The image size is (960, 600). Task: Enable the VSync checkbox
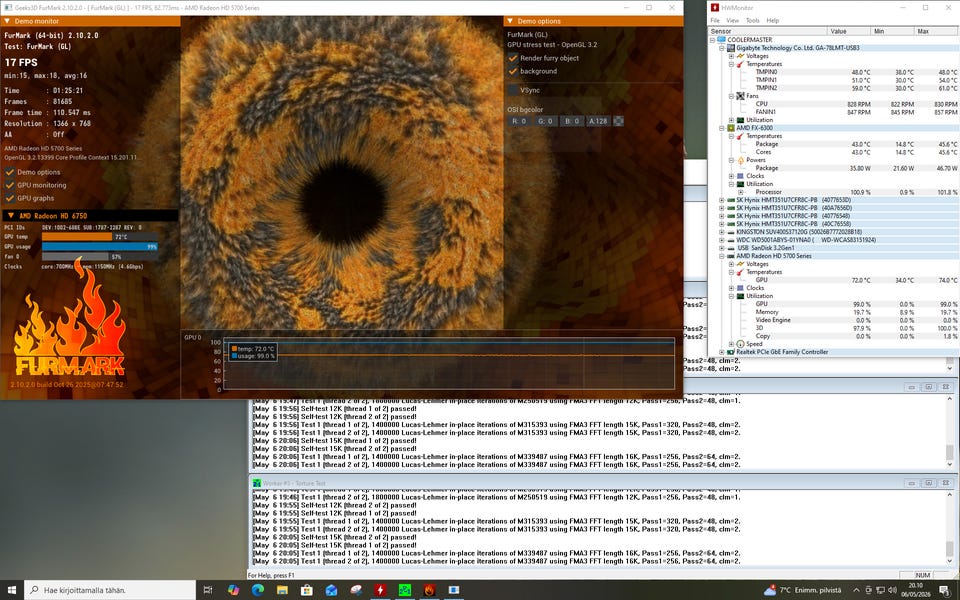[x=513, y=90]
